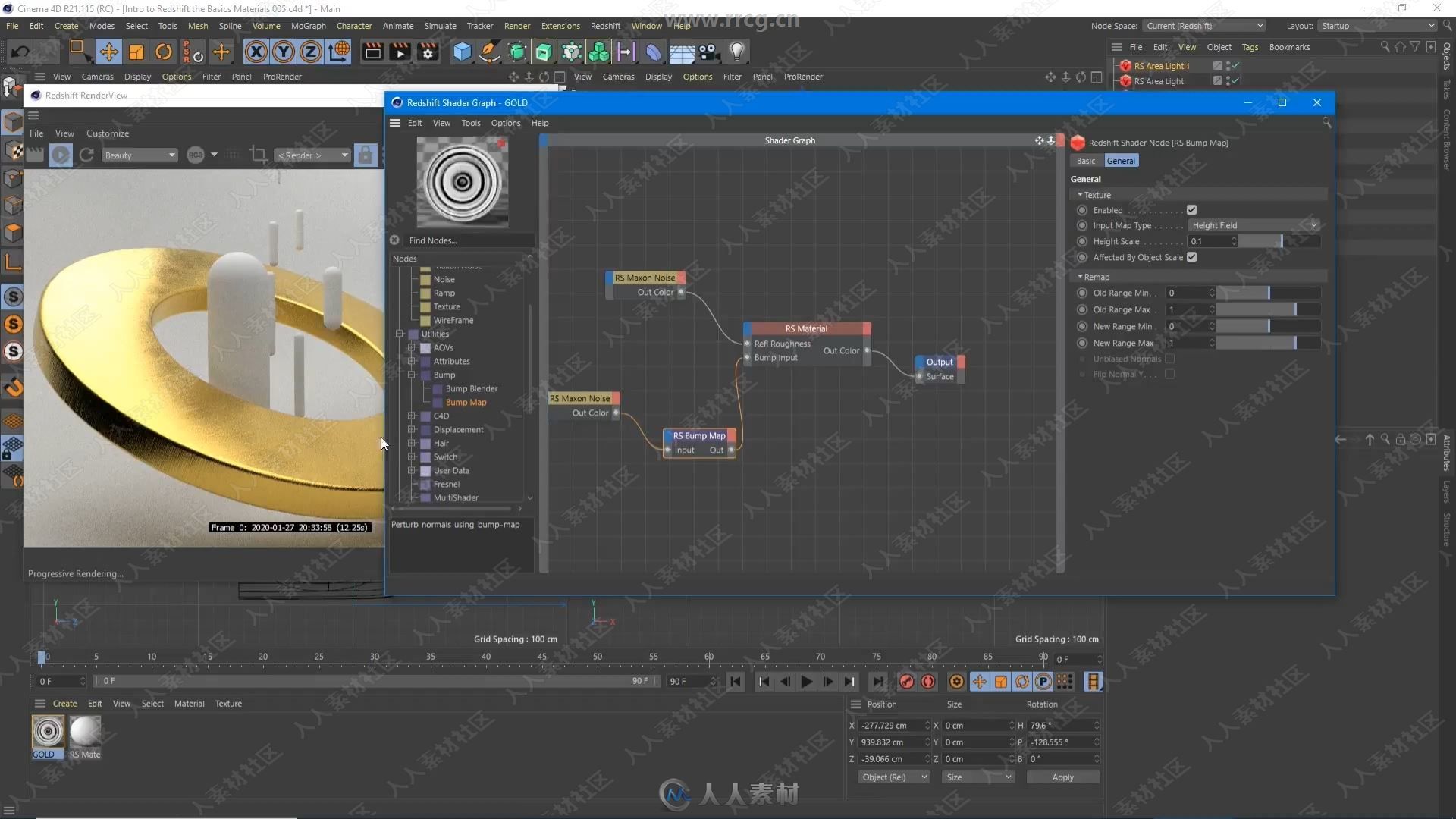Click the Light bulb icon
Viewport: 1456px width, 819px height.
point(736,52)
